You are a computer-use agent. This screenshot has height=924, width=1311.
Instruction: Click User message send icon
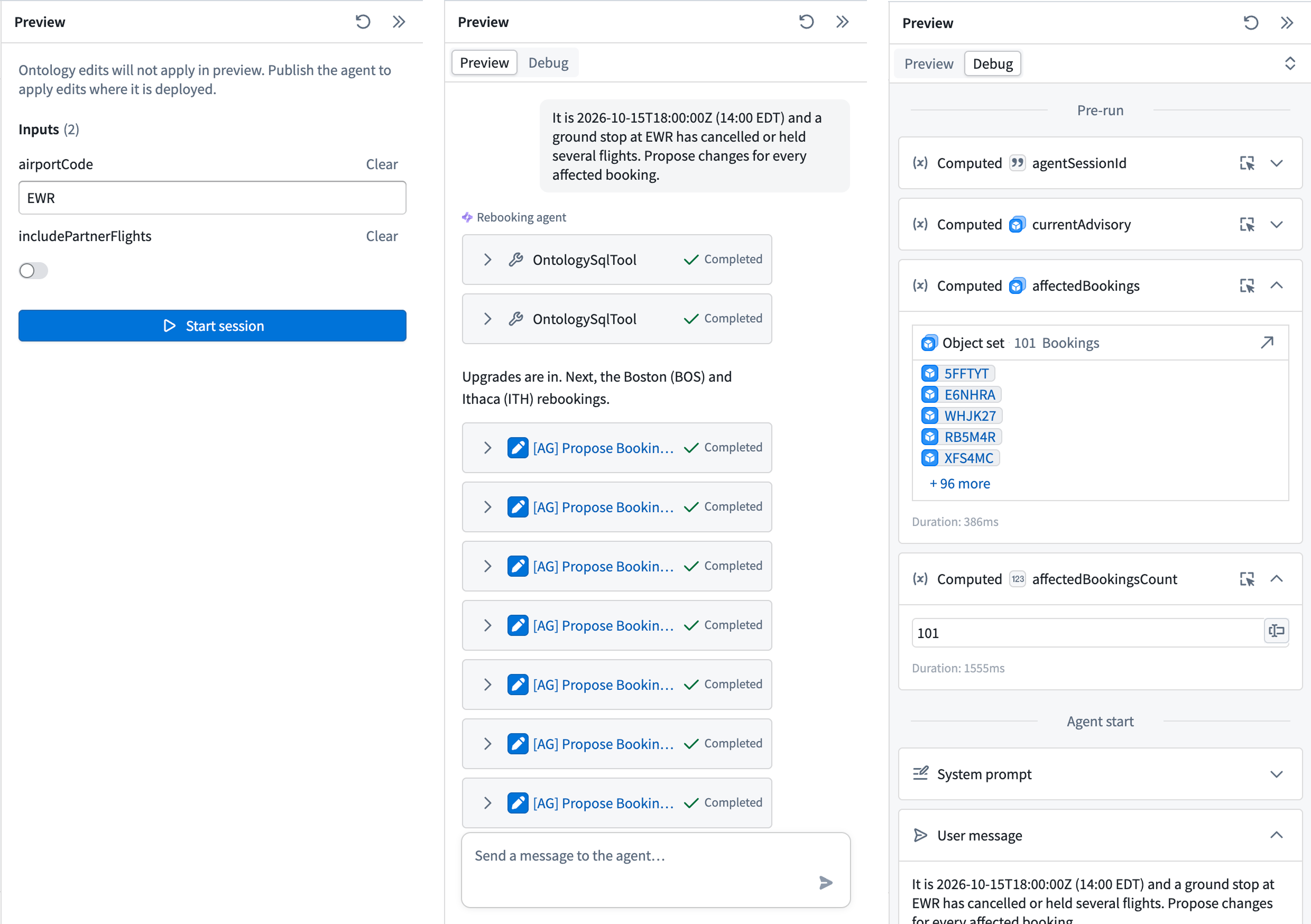tap(920, 836)
